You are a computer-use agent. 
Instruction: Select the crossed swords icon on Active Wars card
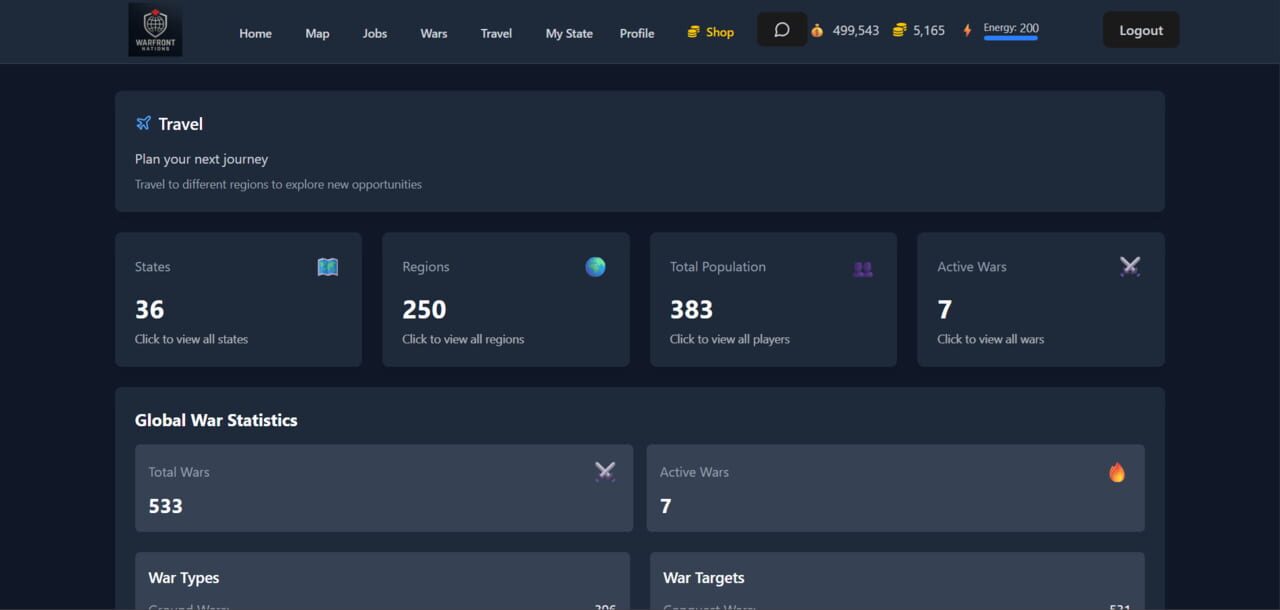click(1130, 267)
